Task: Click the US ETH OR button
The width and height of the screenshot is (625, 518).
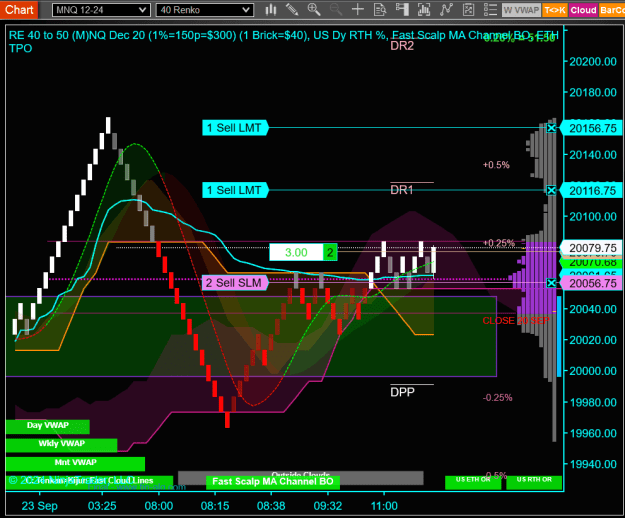Action: [473, 482]
